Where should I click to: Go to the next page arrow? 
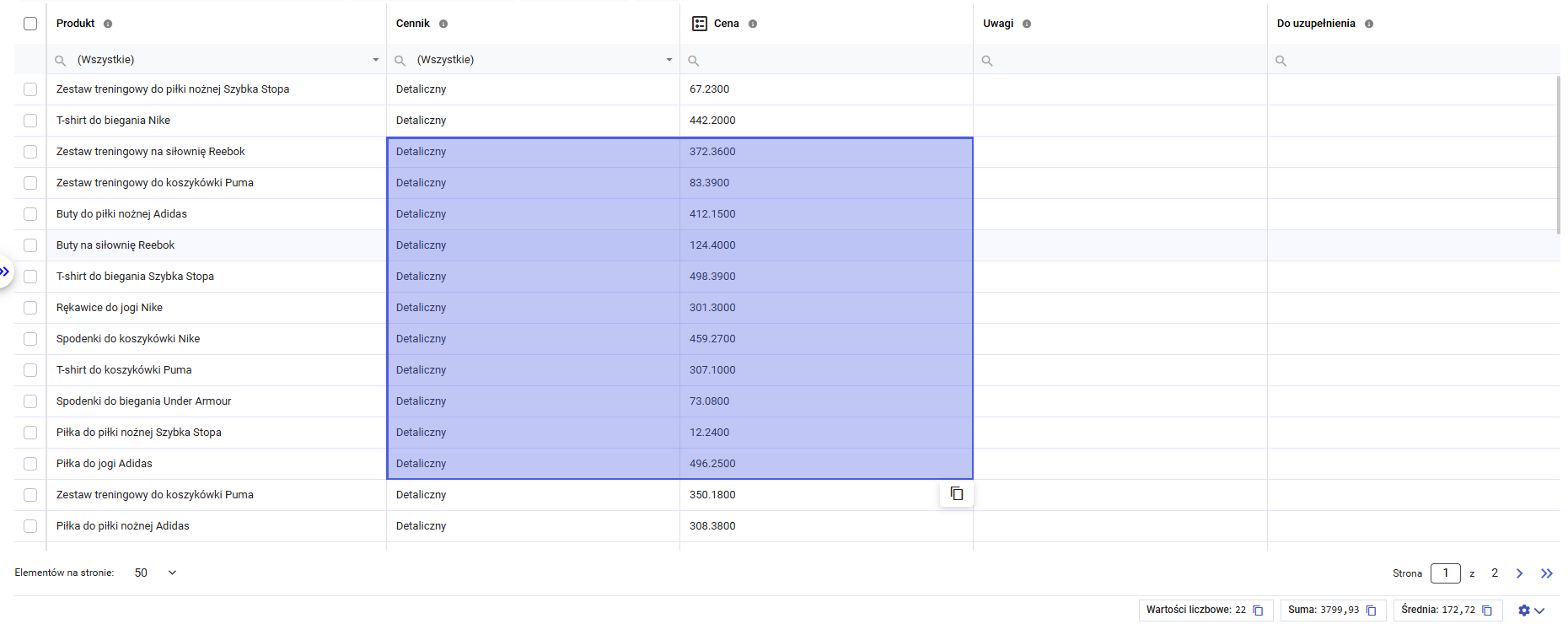pyautogui.click(x=1519, y=573)
